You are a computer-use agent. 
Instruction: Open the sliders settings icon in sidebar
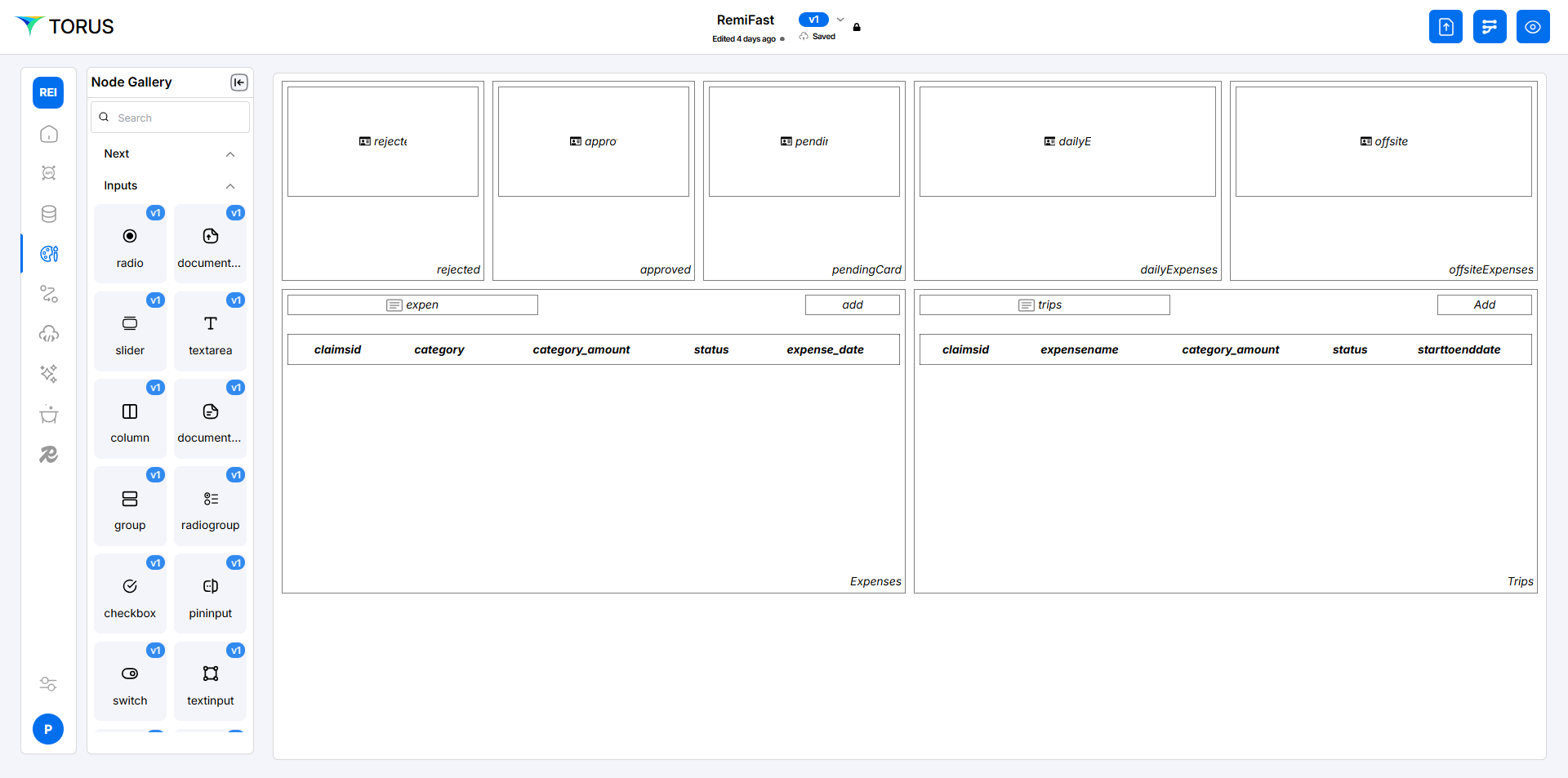(x=49, y=684)
